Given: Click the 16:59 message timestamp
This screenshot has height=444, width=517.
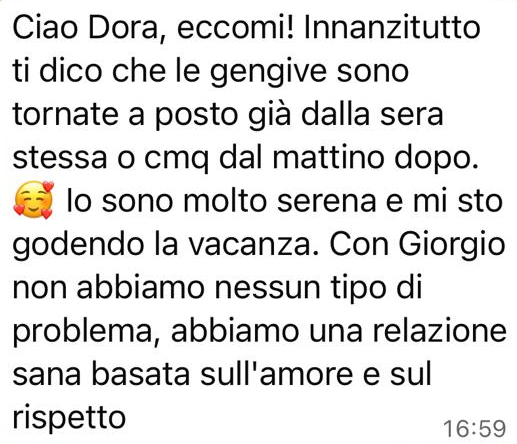Looking at the screenshot, I should pyautogui.click(x=474, y=428).
